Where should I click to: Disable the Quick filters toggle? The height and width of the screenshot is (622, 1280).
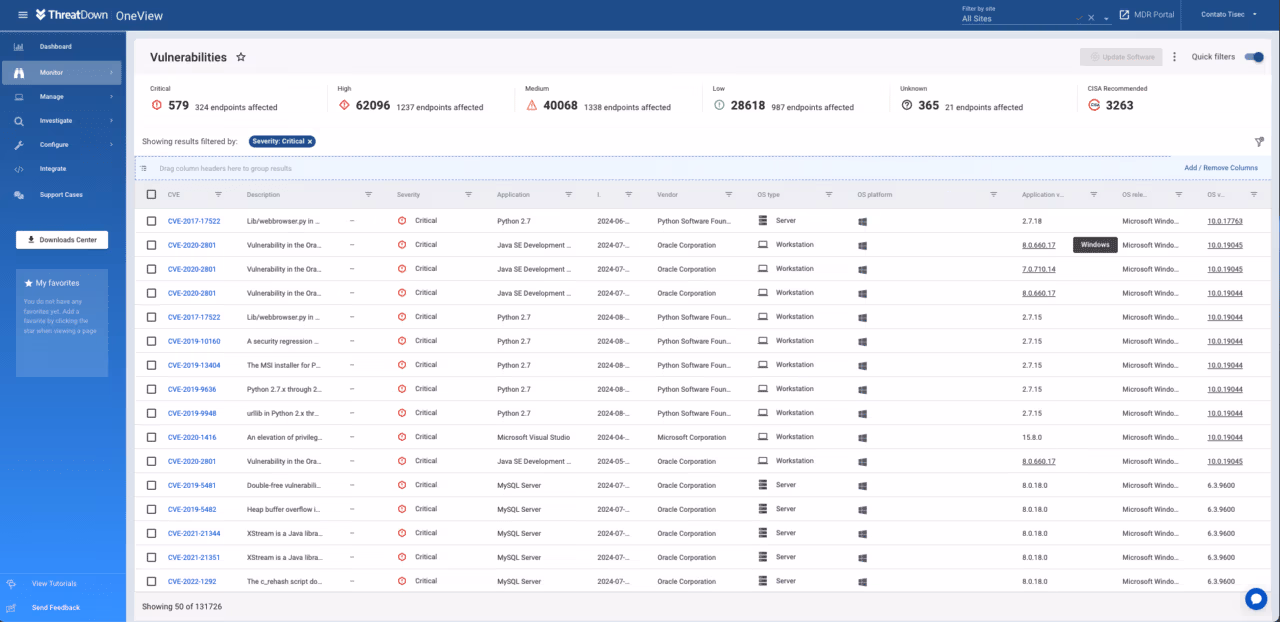pyautogui.click(x=1254, y=57)
